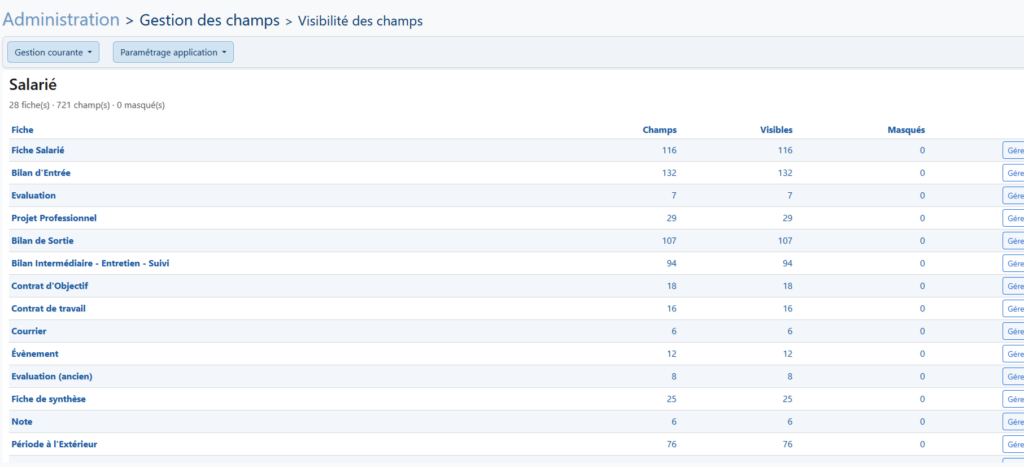
Task: Click Gérer button for Evaluation row
Action: pos(1014,195)
